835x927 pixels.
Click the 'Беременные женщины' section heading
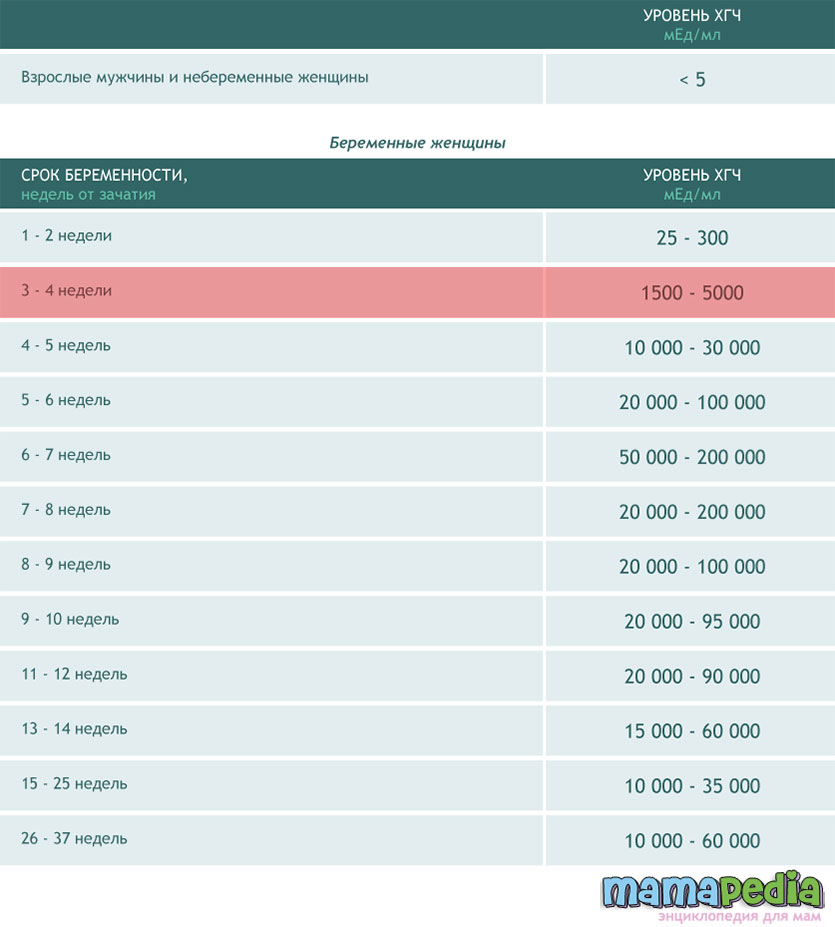pyautogui.click(x=417, y=143)
